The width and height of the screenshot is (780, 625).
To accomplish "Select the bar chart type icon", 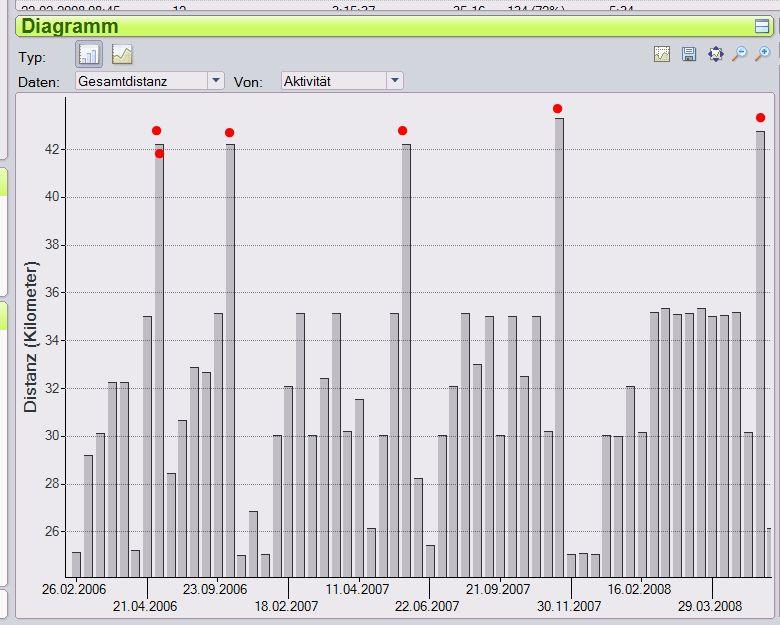I will click(x=89, y=54).
